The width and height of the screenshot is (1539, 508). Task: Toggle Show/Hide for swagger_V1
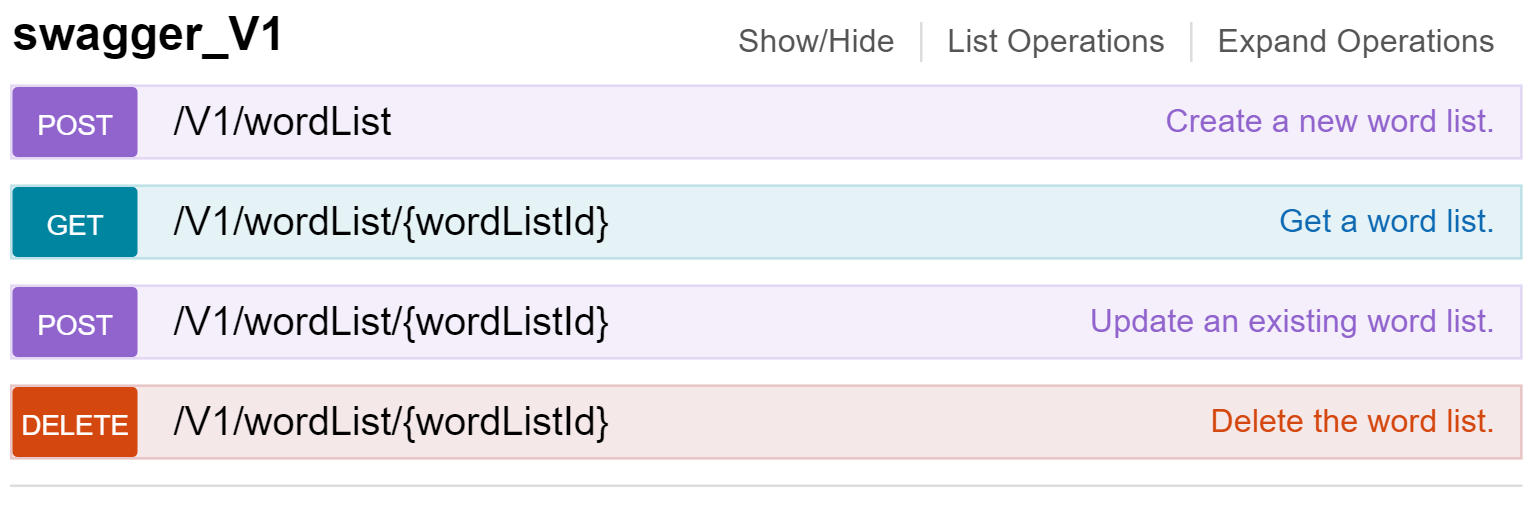(x=816, y=42)
